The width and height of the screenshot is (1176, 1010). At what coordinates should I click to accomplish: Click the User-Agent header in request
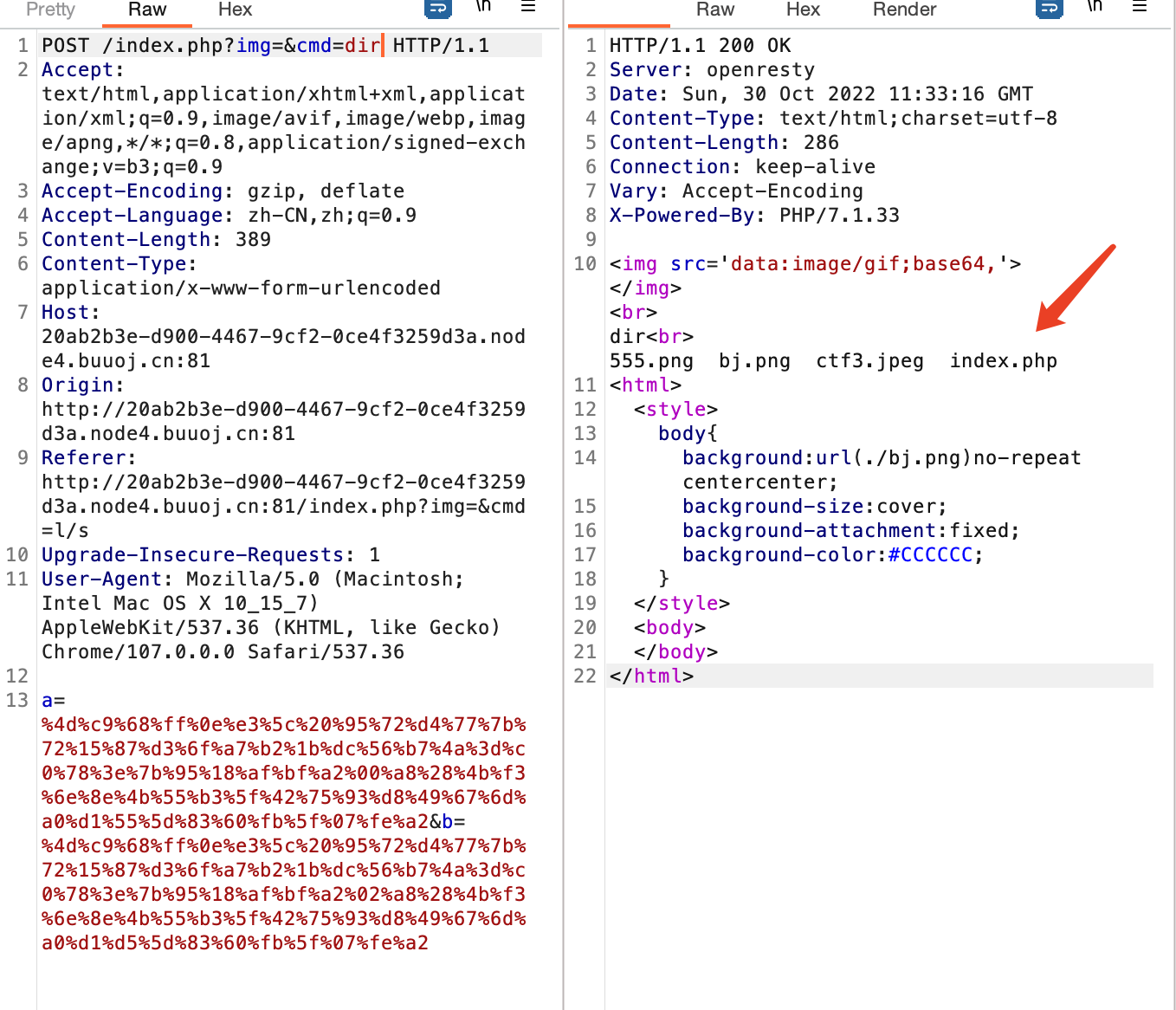click(101, 579)
